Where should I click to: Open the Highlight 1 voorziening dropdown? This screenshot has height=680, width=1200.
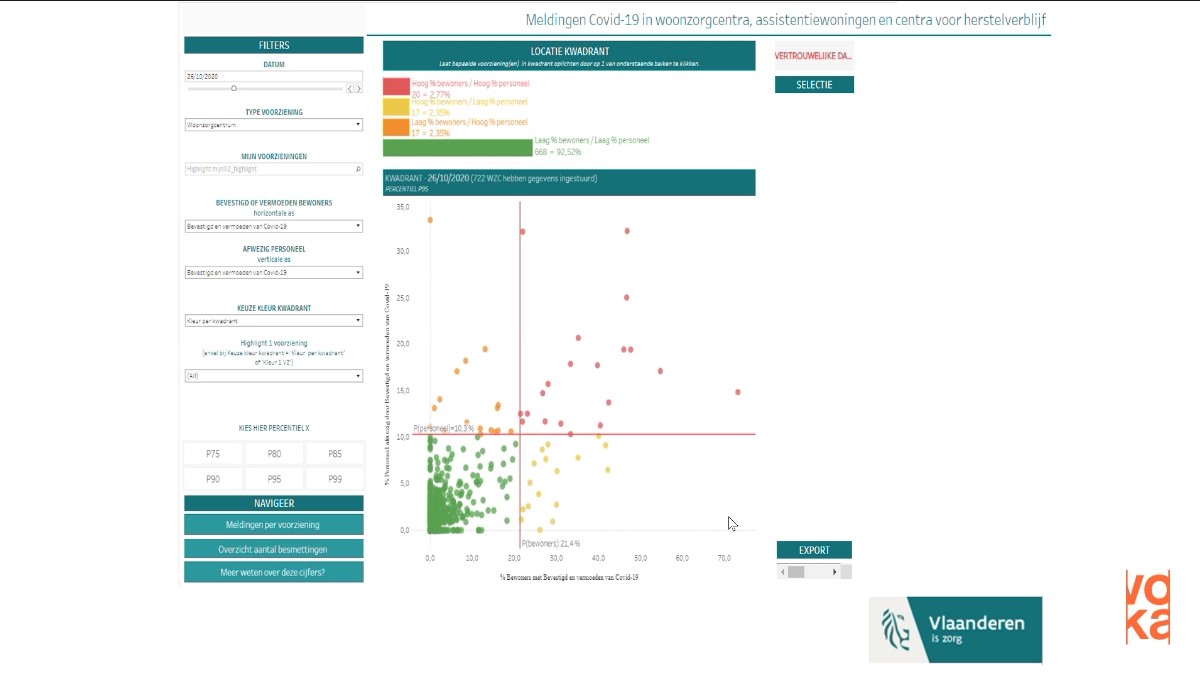point(273,376)
